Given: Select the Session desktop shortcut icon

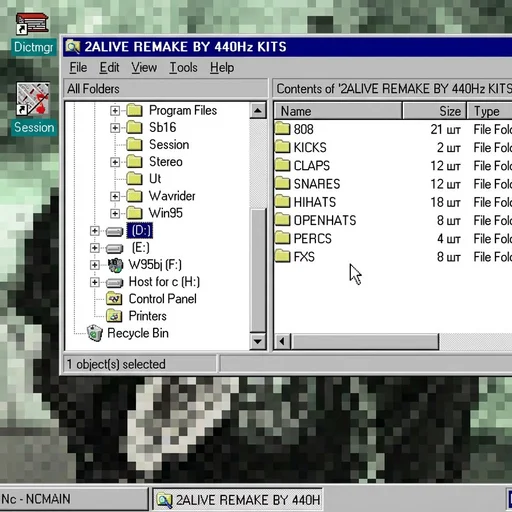Looking at the screenshot, I should click(33, 99).
